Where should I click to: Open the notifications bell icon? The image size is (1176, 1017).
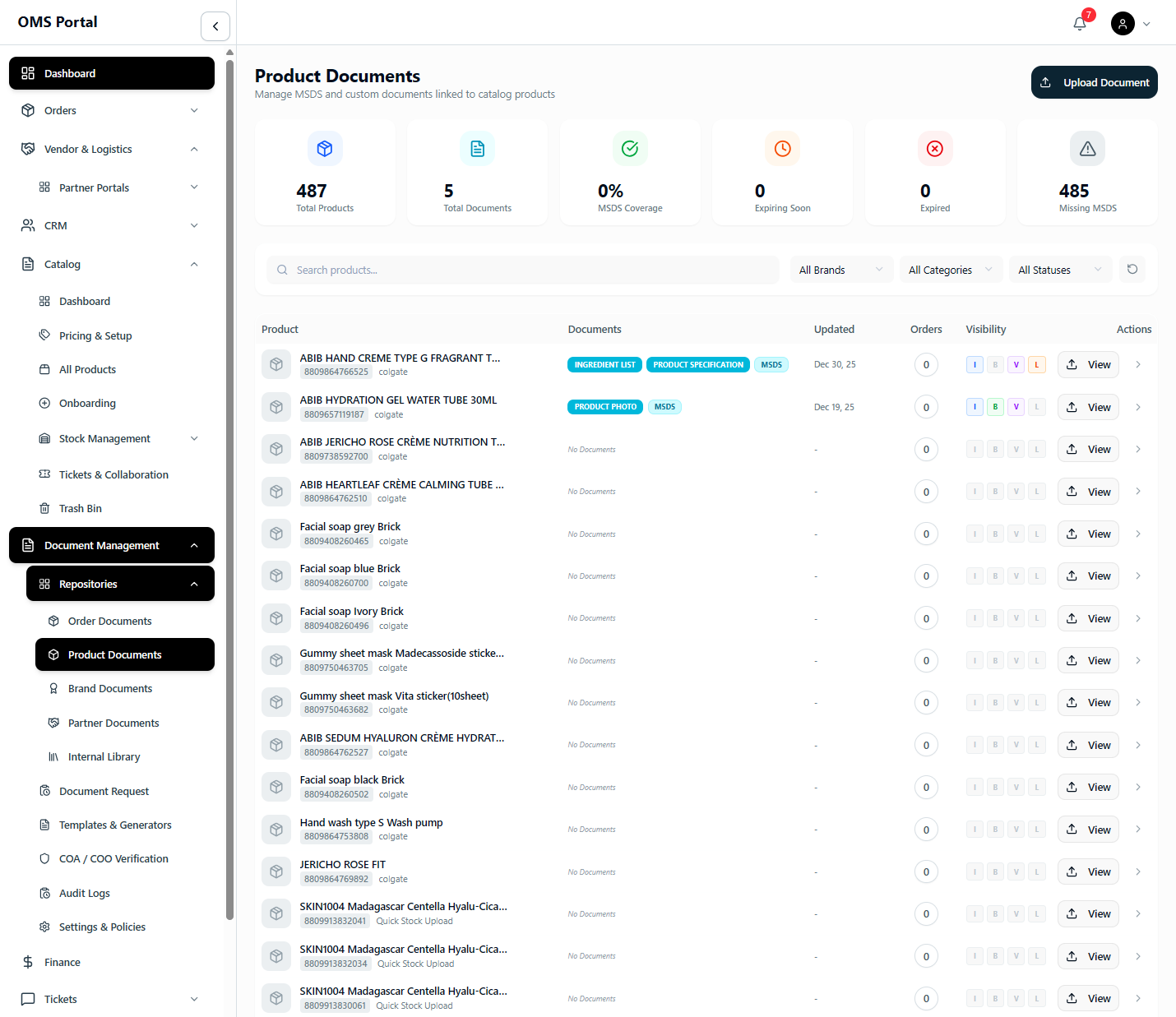tap(1080, 23)
